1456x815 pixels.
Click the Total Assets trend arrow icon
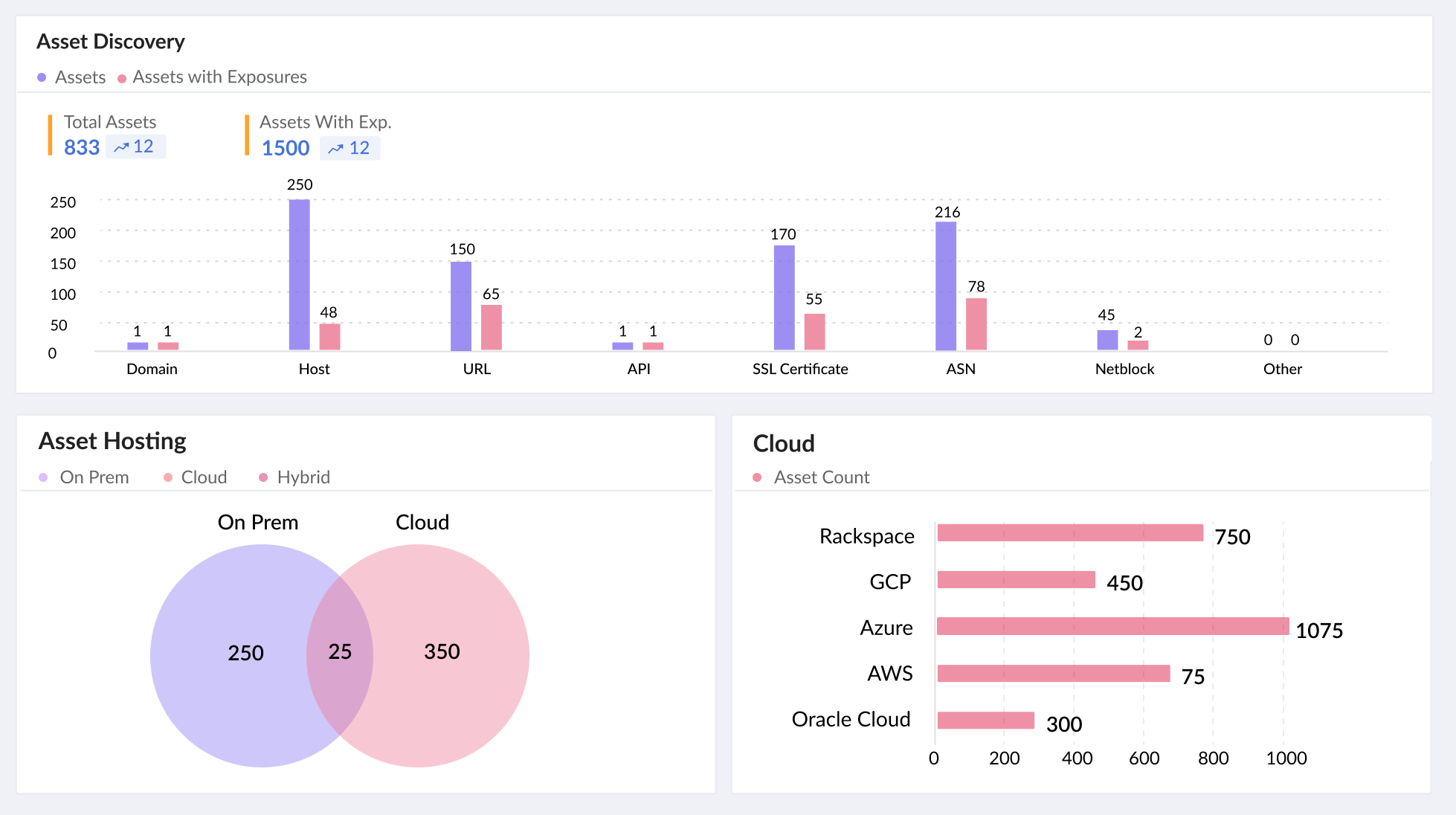[121, 147]
